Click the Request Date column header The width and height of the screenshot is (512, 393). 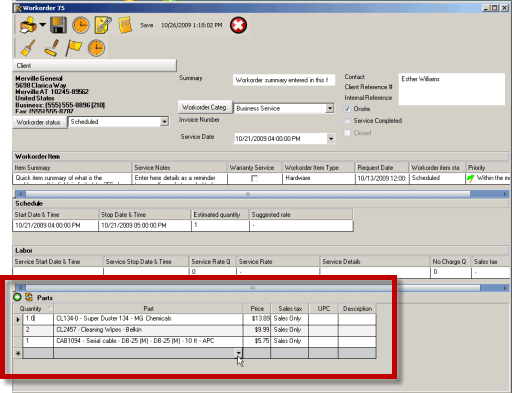click(x=382, y=168)
